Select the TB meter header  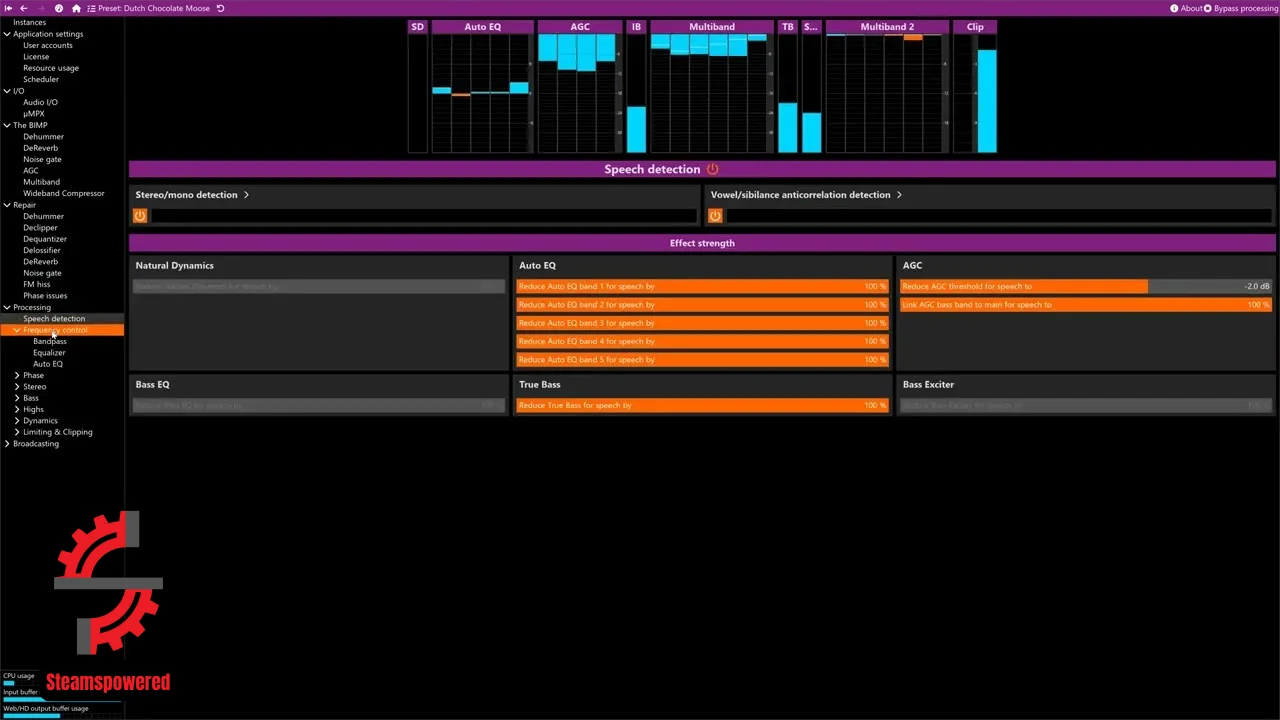tap(787, 27)
